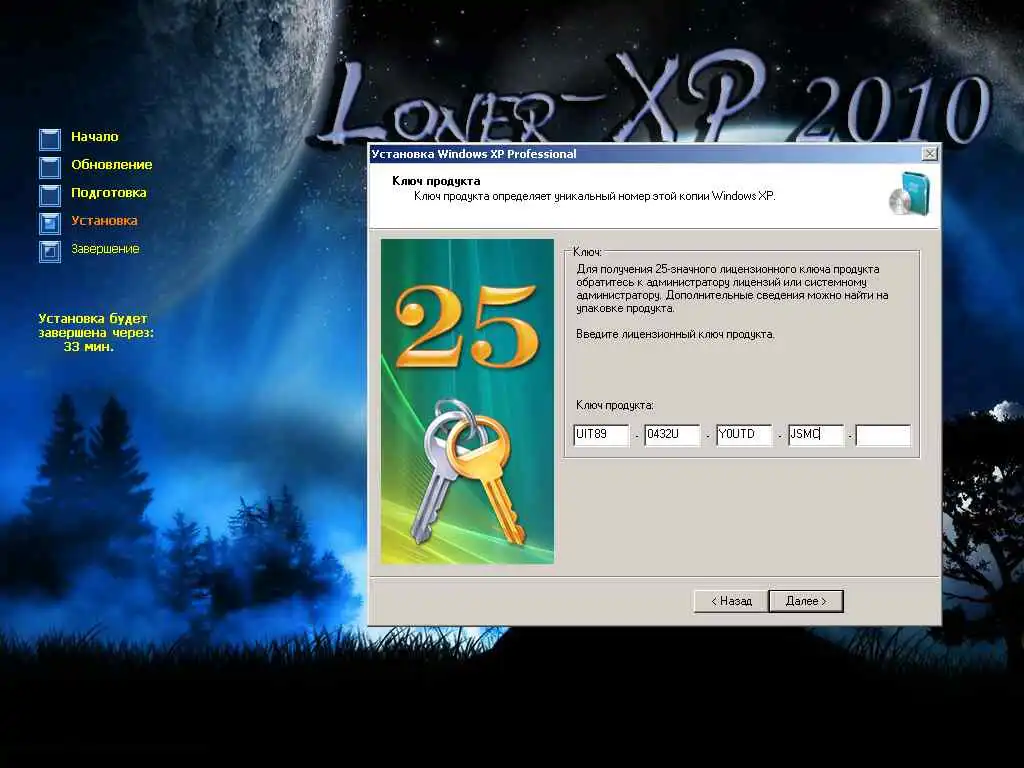Focus the third key field containing Y0UTD
Viewport: 1024px width, 768px height.
(x=743, y=434)
